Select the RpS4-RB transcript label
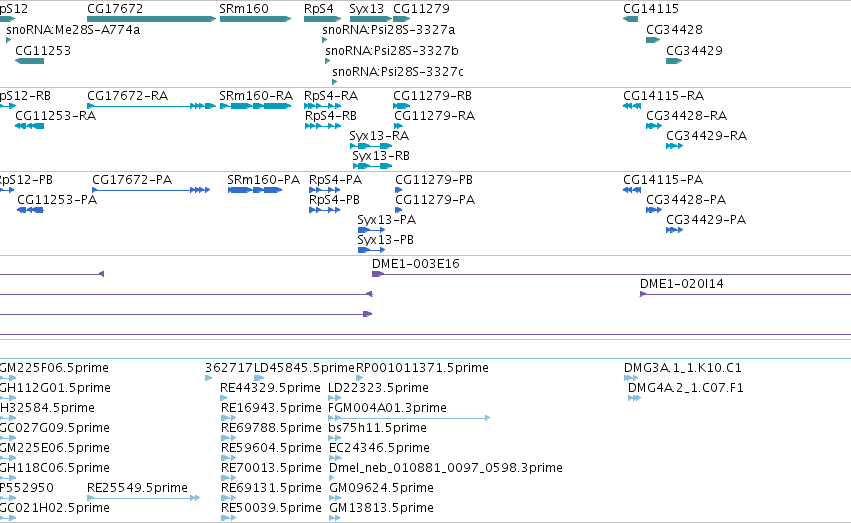851x523 pixels. (331, 116)
